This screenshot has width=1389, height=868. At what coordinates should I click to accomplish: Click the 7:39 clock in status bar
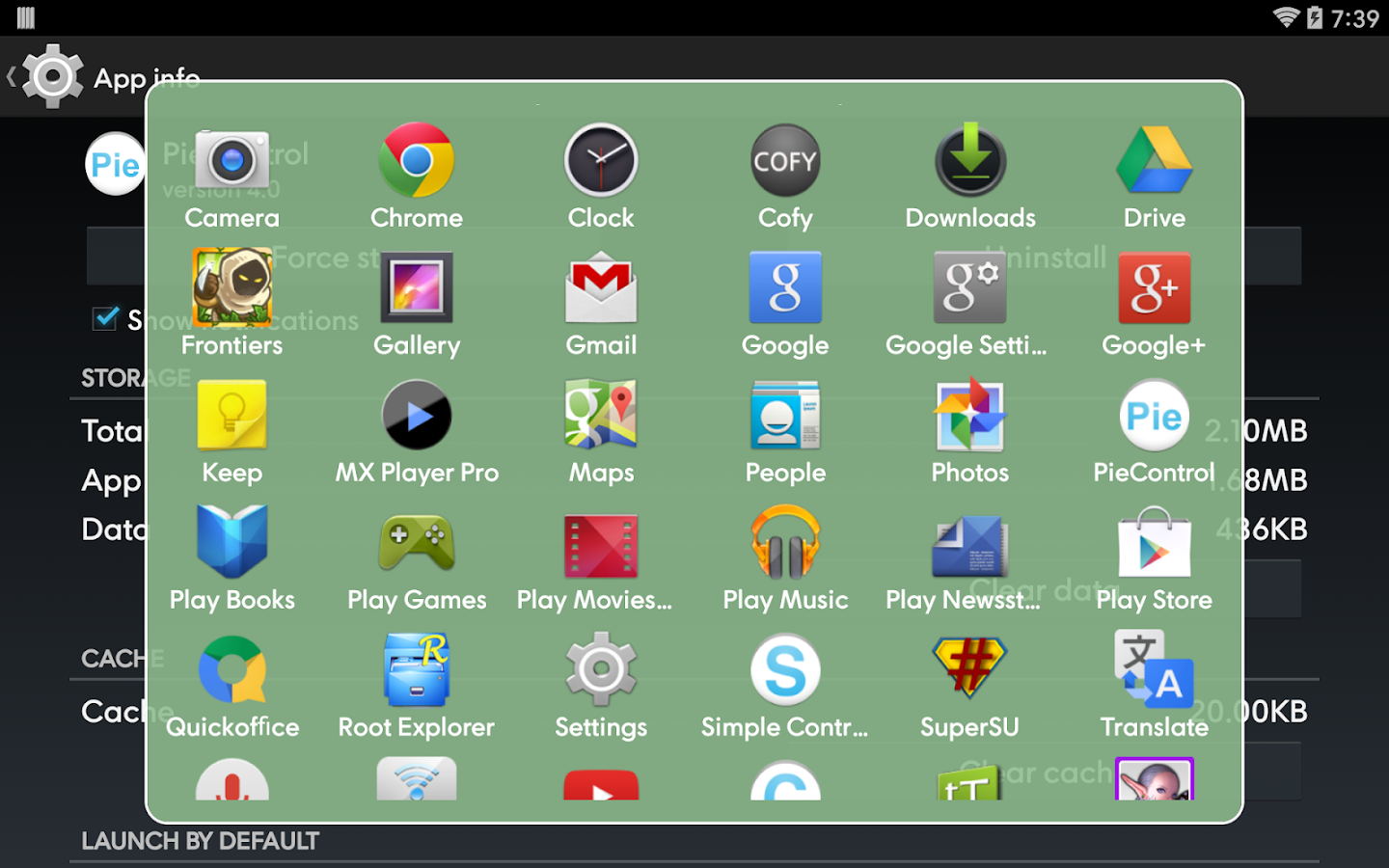[1355, 18]
